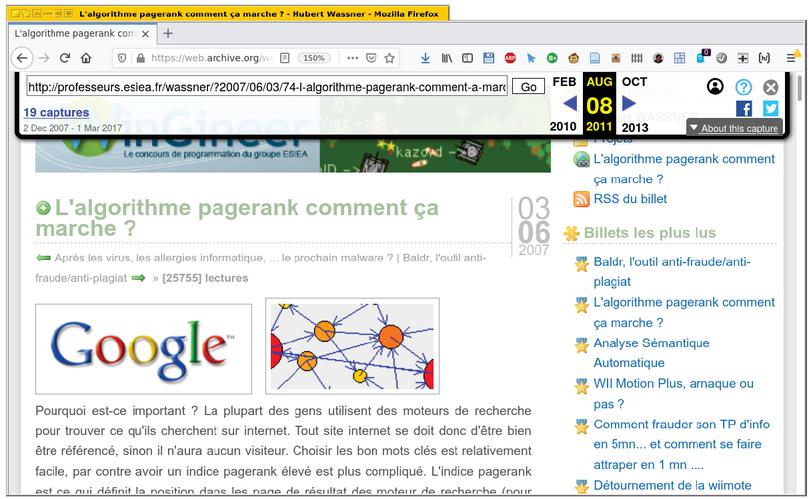Click the green round extension icon
The width and height of the screenshot is (809, 499).
[x=552, y=58]
